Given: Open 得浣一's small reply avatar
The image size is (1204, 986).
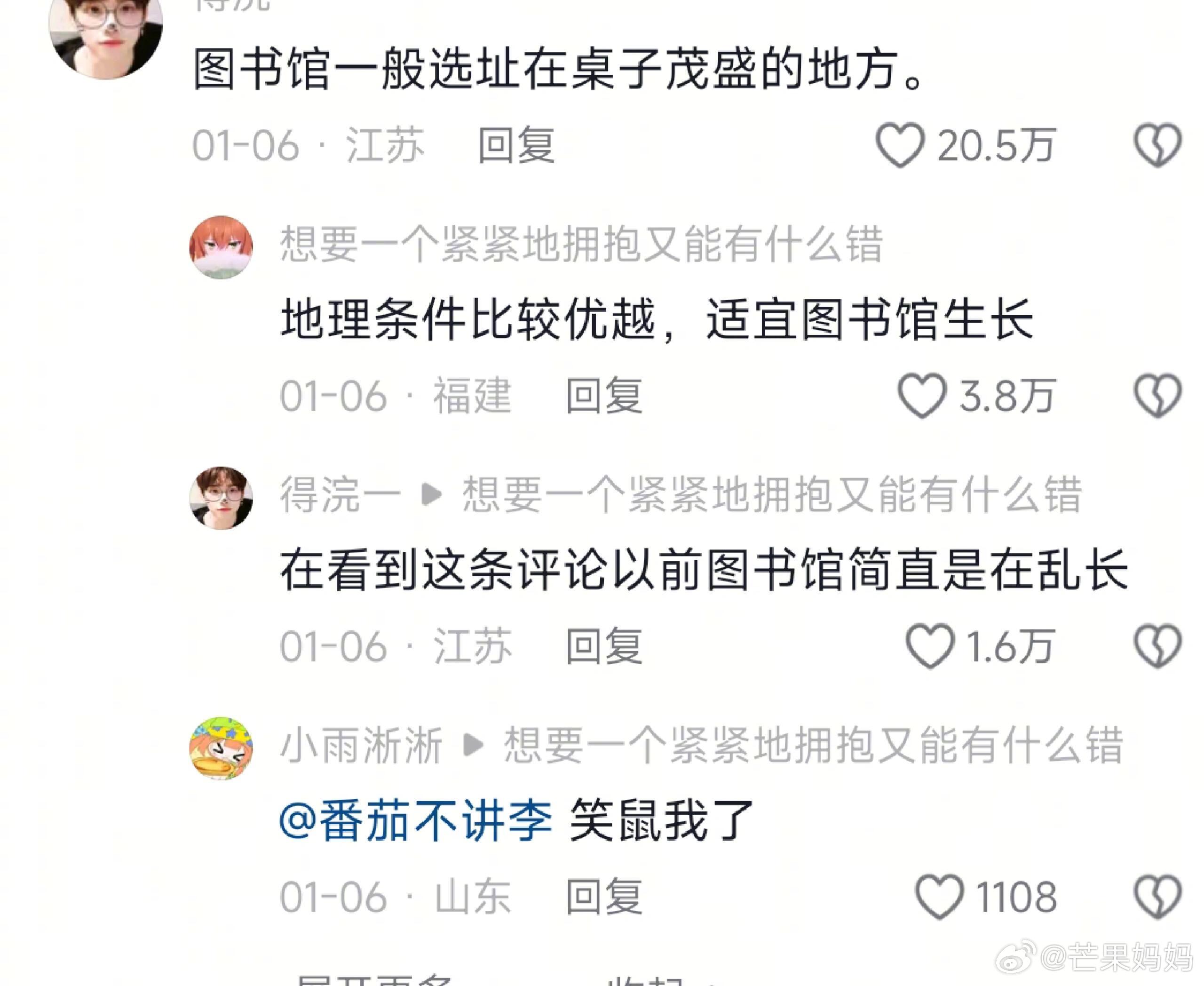Looking at the screenshot, I should point(221,498).
